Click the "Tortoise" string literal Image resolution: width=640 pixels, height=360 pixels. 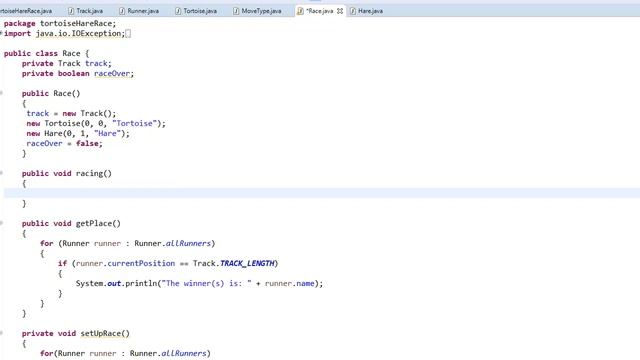tap(134, 123)
